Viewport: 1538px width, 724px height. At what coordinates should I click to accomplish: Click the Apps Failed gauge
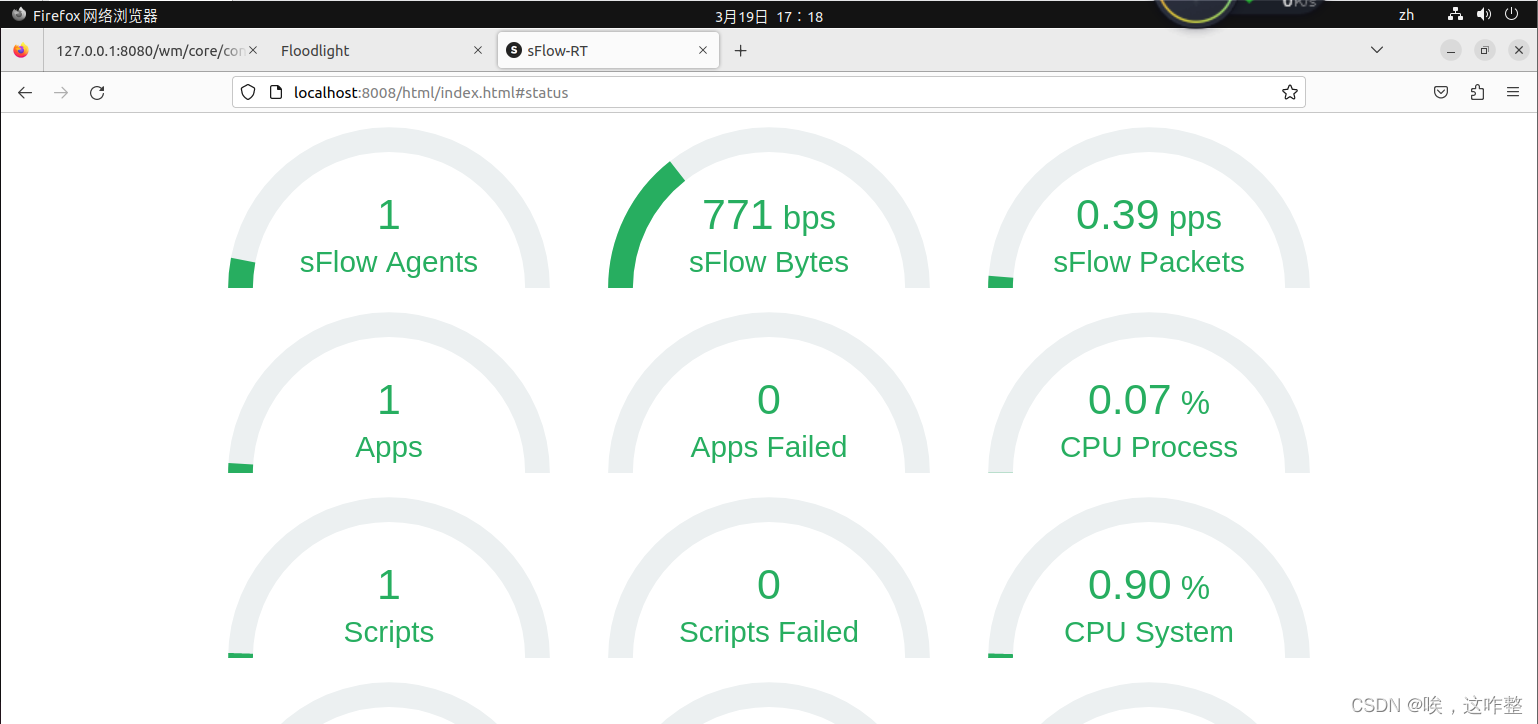pyautogui.click(x=769, y=393)
